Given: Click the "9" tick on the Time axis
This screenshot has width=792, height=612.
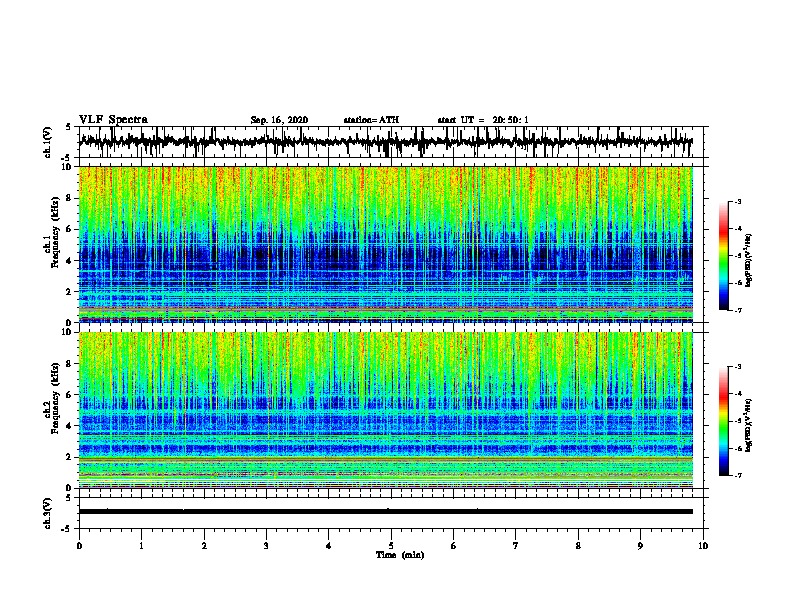Looking at the screenshot, I should 640,546.
